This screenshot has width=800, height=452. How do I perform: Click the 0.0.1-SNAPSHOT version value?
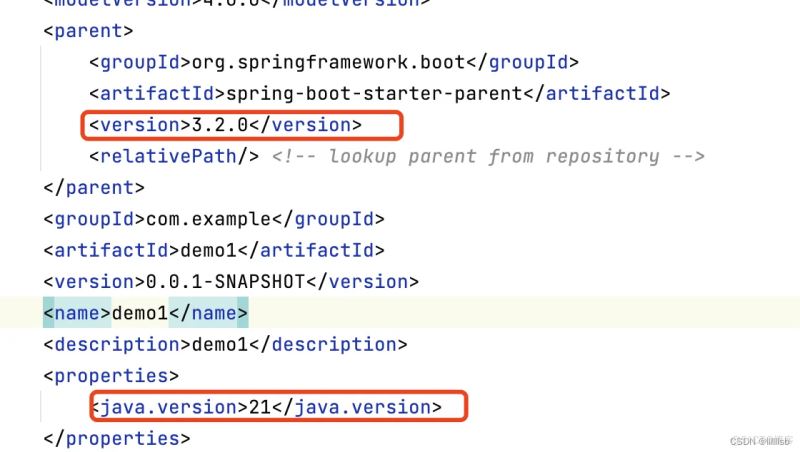click(x=225, y=282)
